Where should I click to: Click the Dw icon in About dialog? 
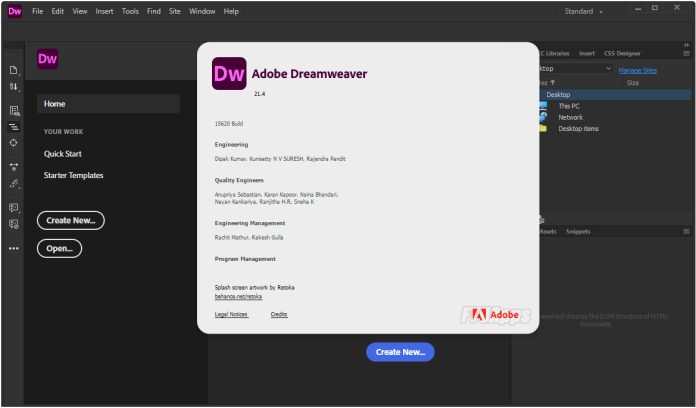coord(229,73)
